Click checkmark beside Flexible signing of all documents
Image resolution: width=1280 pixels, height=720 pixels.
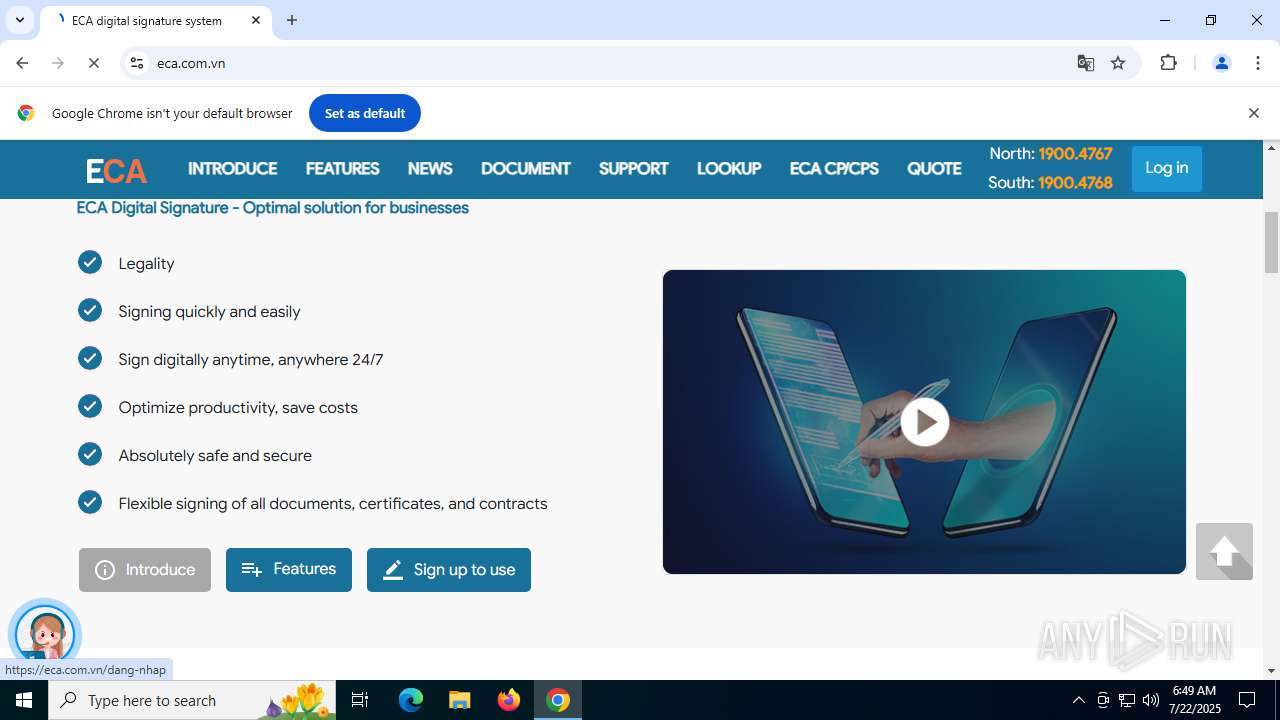pos(90,502)
